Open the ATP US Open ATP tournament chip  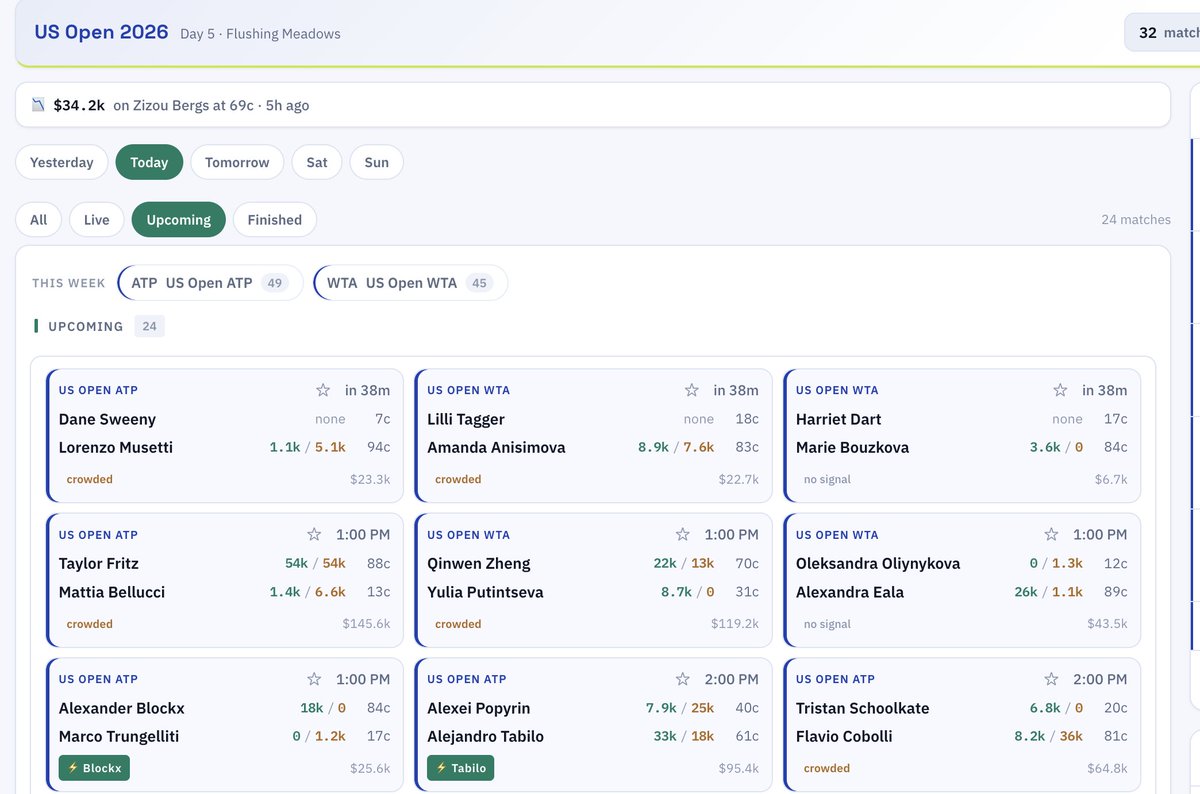click(x=210, y=283)
